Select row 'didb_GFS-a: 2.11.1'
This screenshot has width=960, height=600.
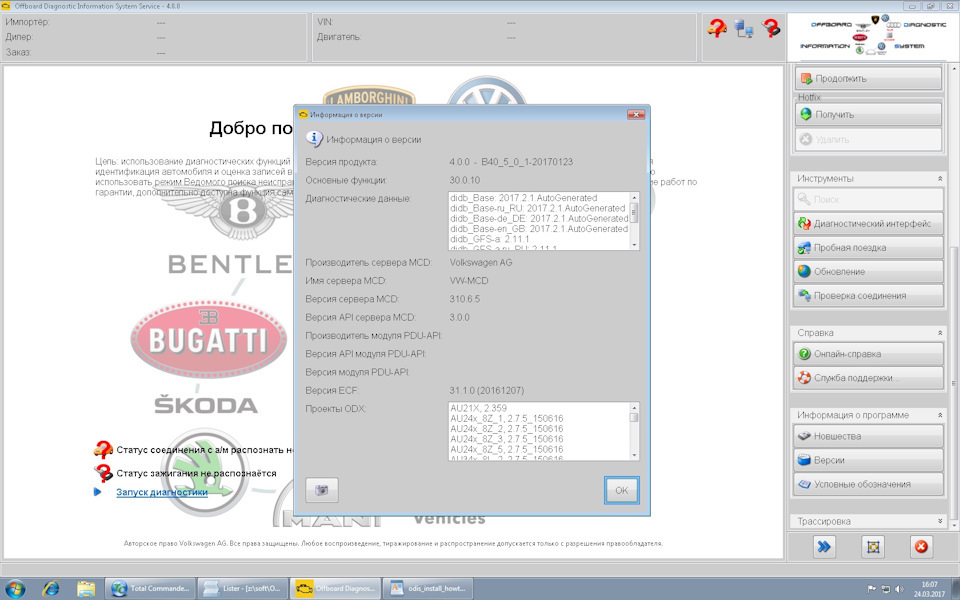click(x=490, y=239)
